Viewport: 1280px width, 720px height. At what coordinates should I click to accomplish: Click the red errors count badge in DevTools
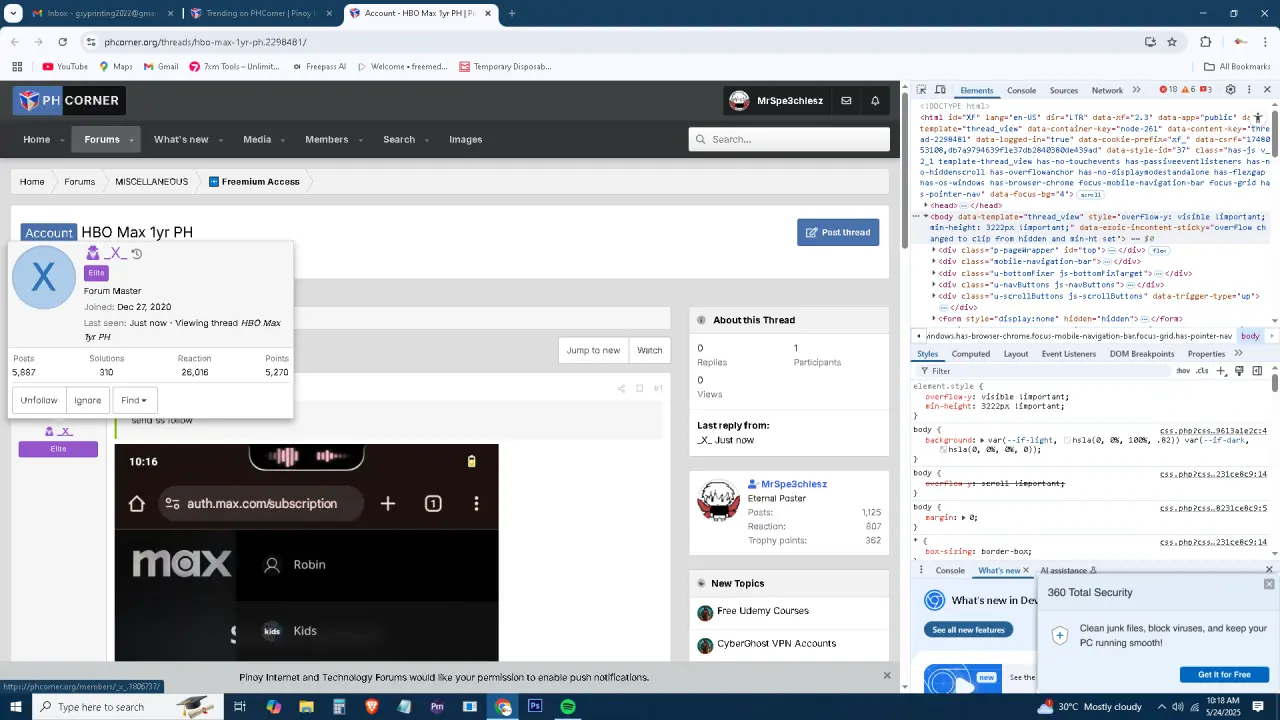1167,90
